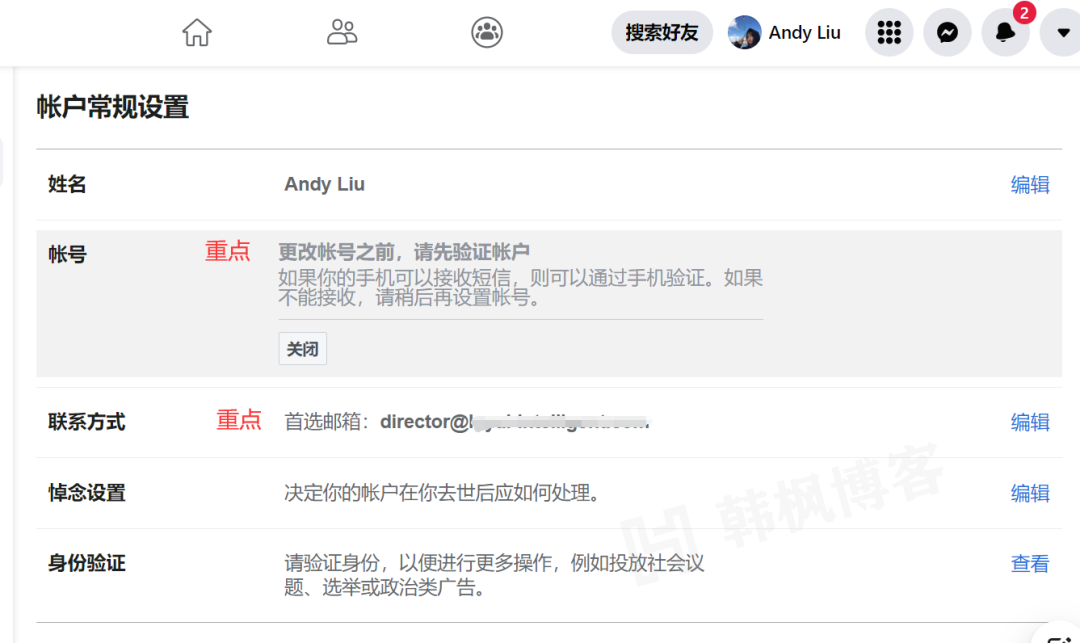Click the Home icon in the top navigation

[196, 32]
